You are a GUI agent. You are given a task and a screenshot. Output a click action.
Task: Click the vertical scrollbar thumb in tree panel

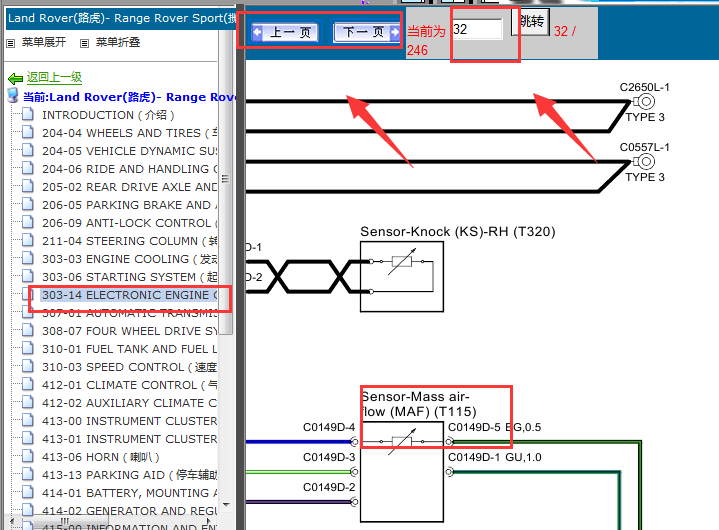coord(226,180)
